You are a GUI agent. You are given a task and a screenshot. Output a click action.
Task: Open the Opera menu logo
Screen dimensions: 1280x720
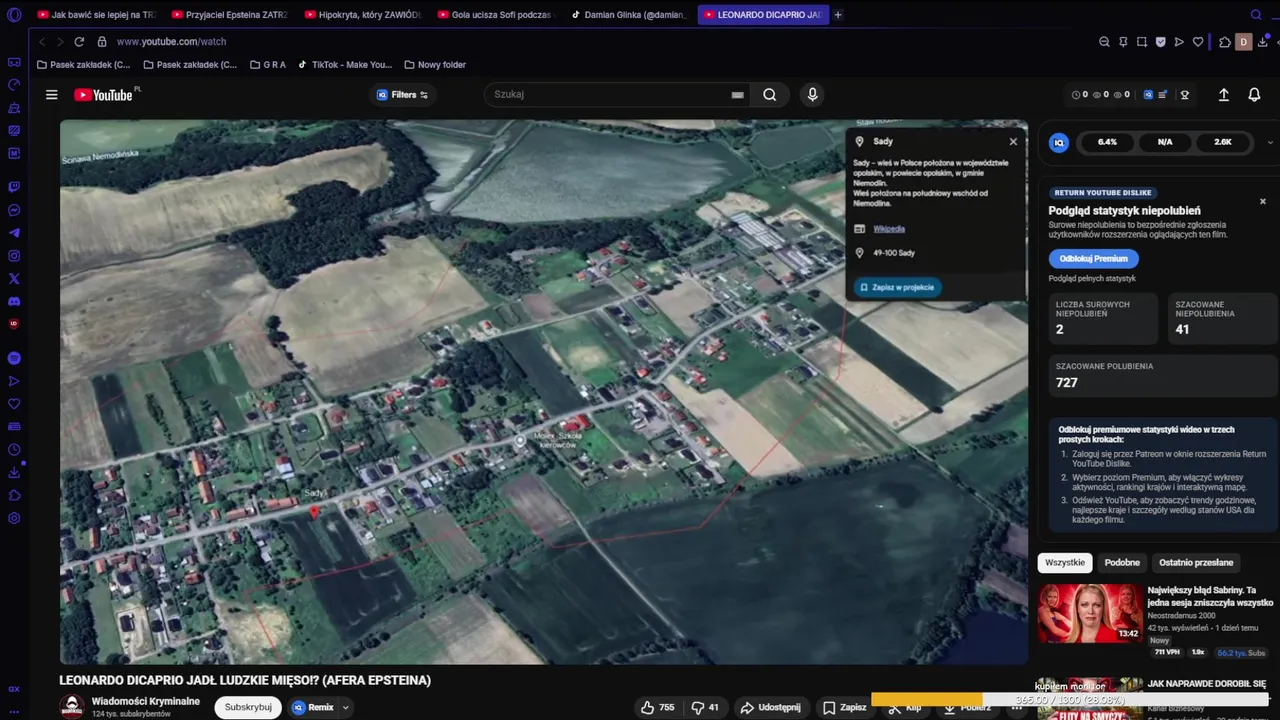click(x=14, y=15)
